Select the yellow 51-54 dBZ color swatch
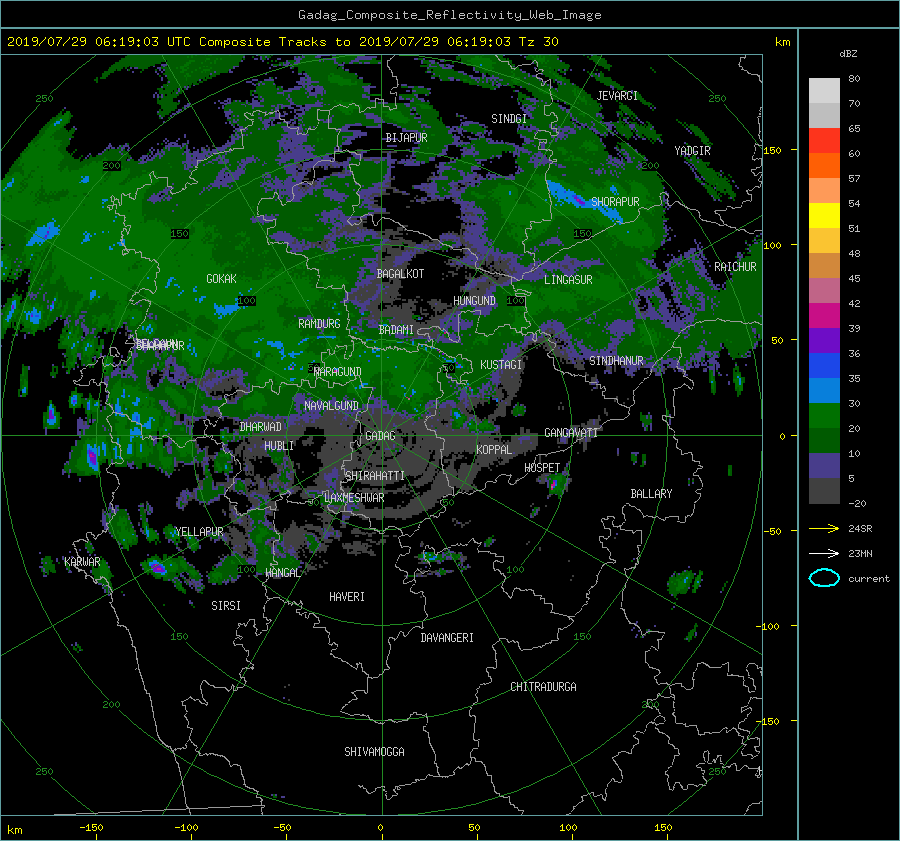Screen dimensions: 900x841 pyautogui.click(x=824, y=215)
